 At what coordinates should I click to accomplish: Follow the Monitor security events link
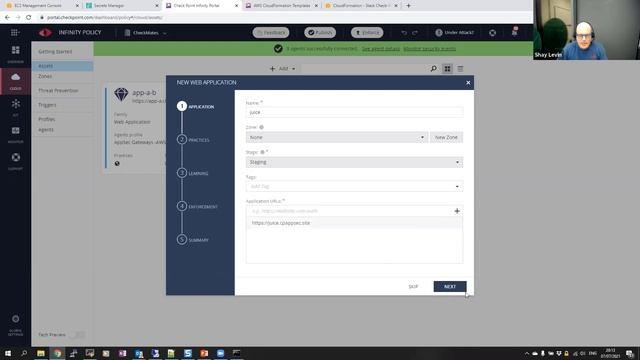(429, 49)
